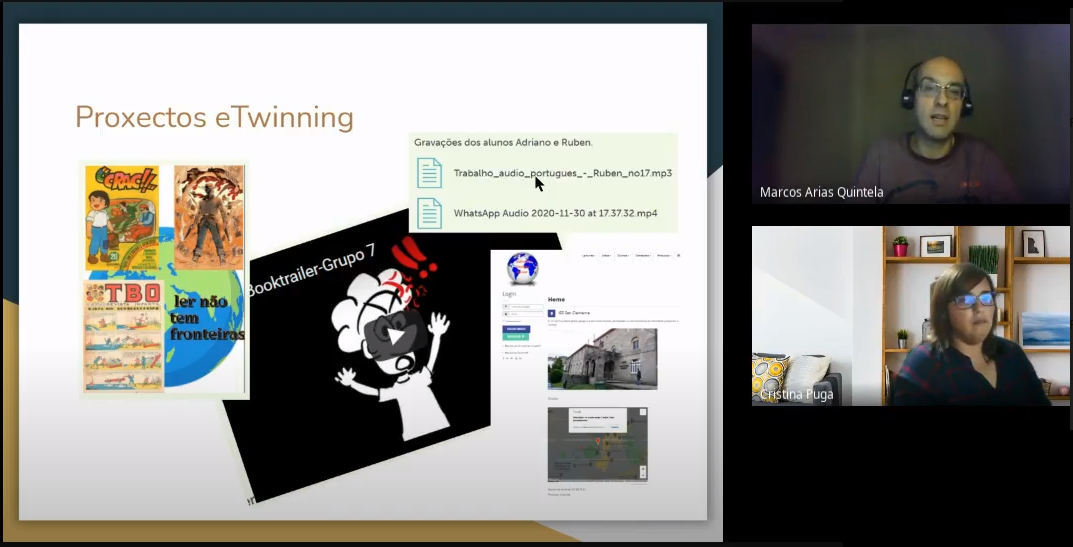Select Cristina Puga's webcam tile
The height and width of the screenshot is (547, 1073).
(x=910, y=316)
